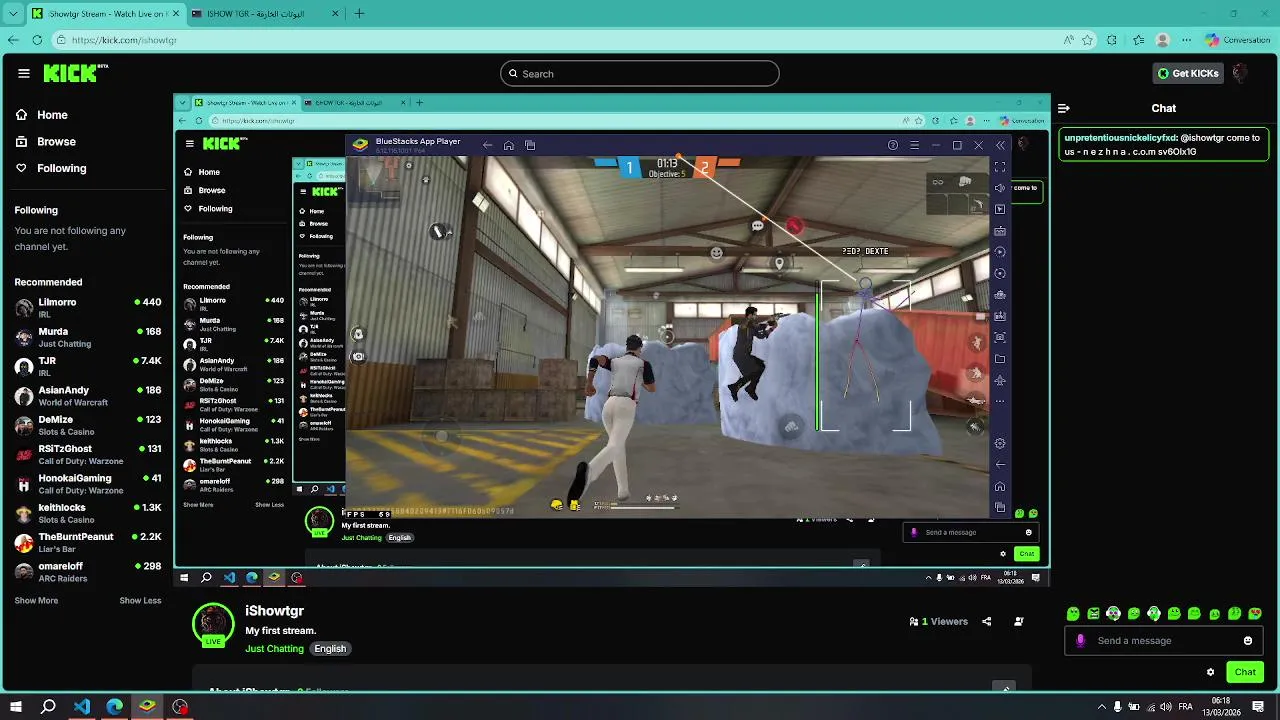Click the Get KICKs button

click(1188, 73)
